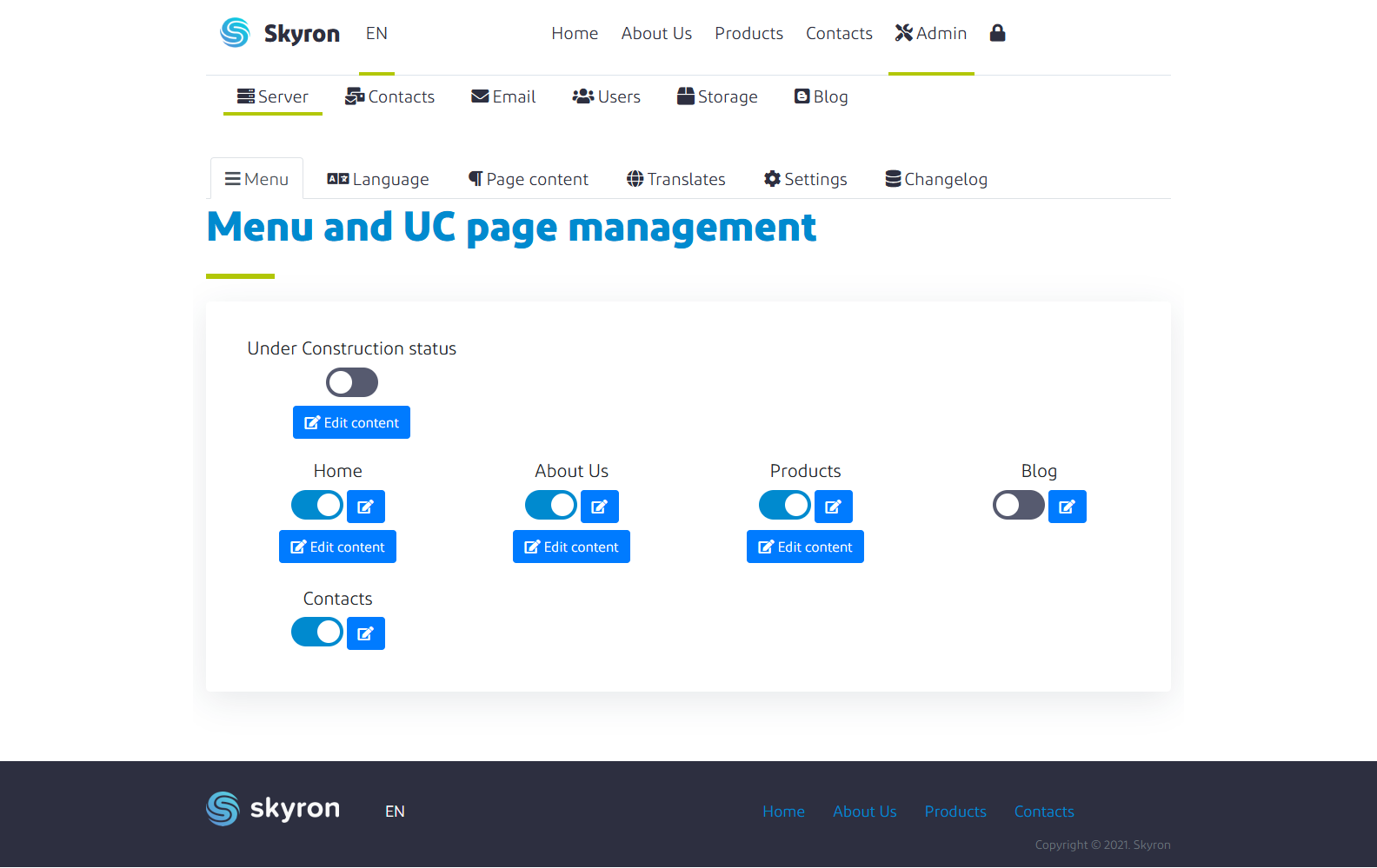Click the Skyron logo in the header
Image resolution: width=1377 pixels, height=868 pixels.
click(x=280, y=33)
